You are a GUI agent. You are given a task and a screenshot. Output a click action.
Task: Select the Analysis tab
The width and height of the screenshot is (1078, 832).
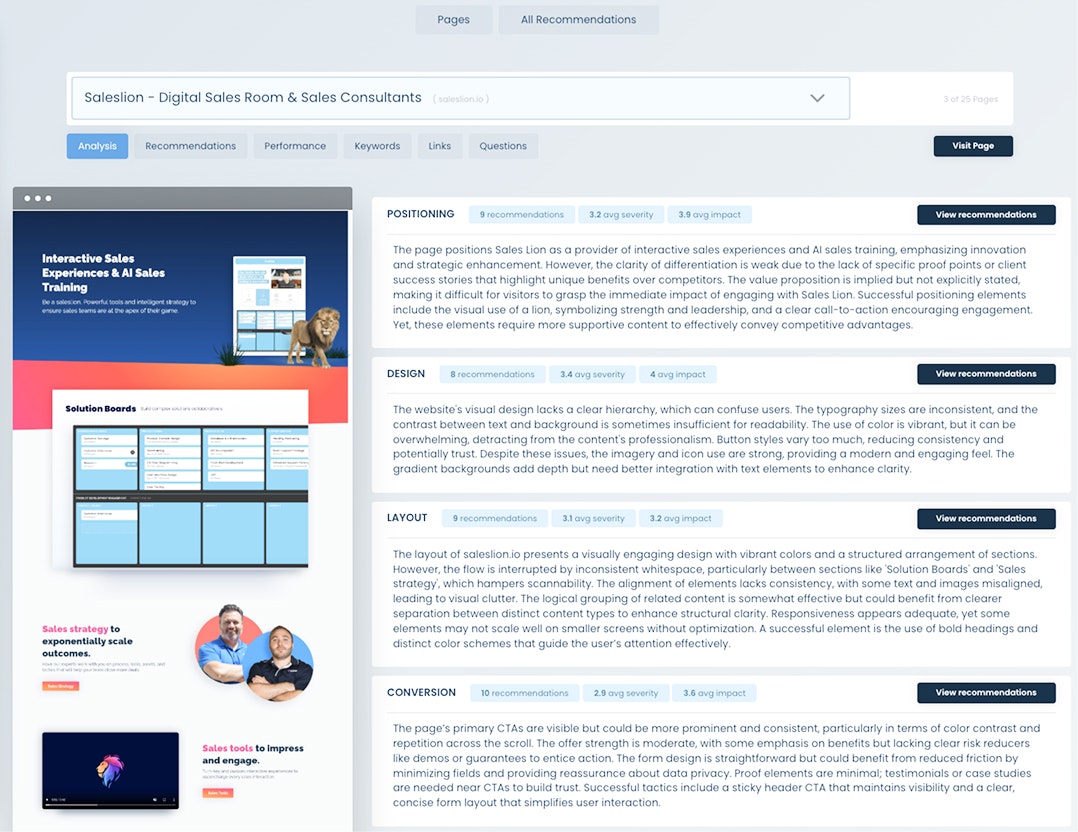(97, 146)
